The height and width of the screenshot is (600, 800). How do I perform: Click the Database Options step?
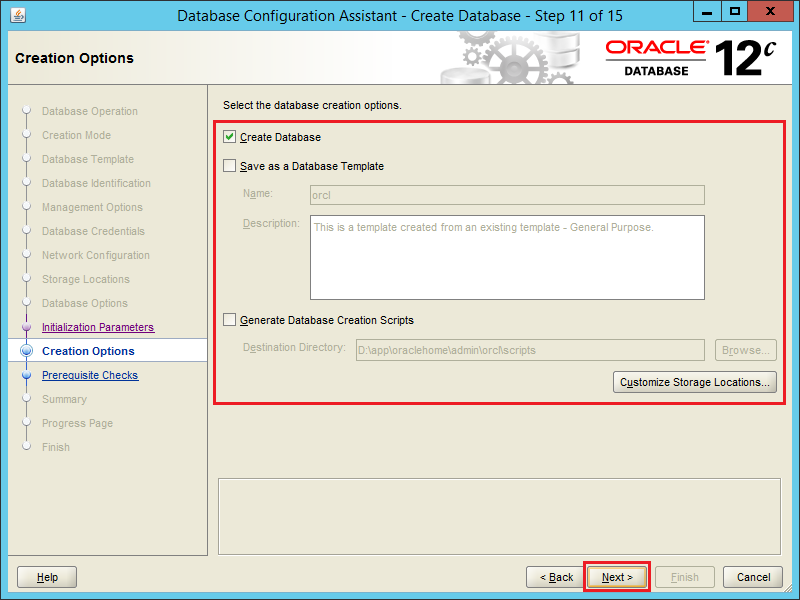(85, 303)
